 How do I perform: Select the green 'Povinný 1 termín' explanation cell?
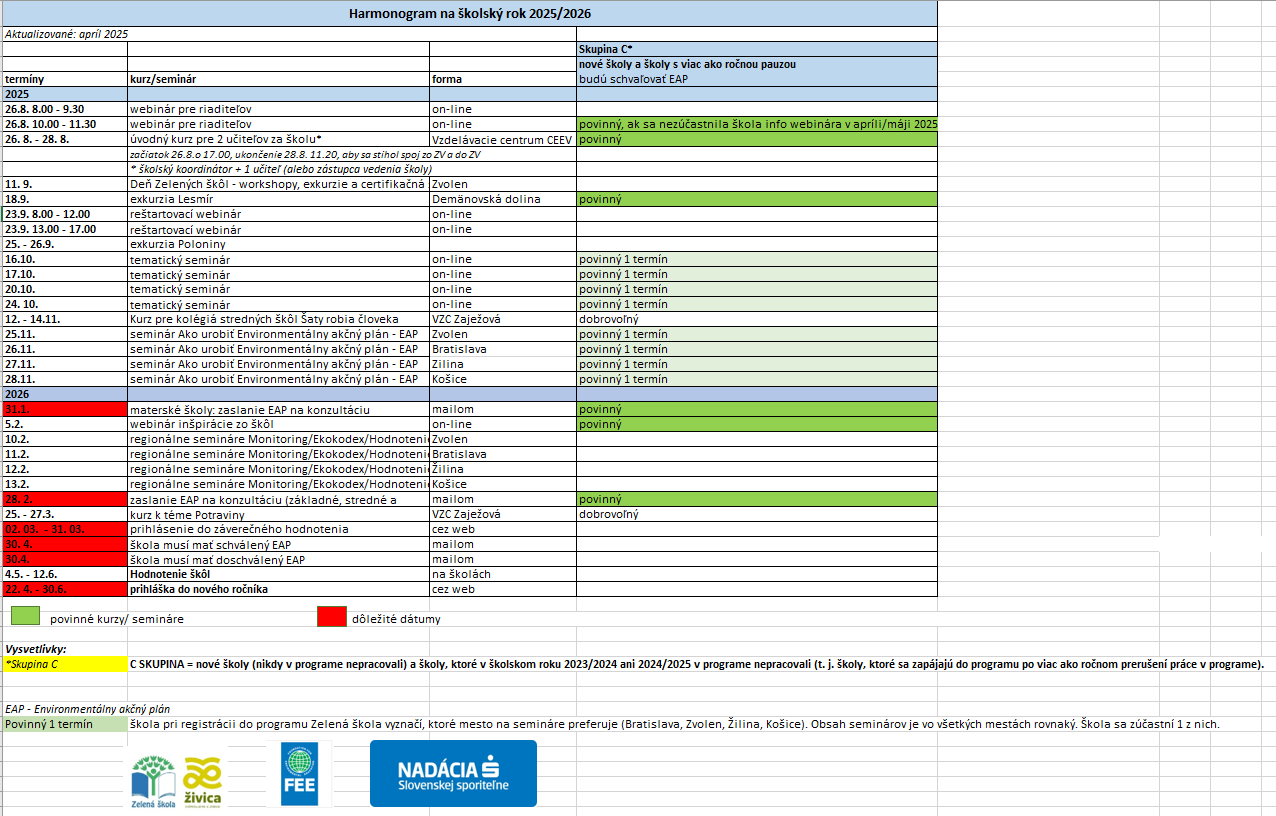click(x=64, y=724)
